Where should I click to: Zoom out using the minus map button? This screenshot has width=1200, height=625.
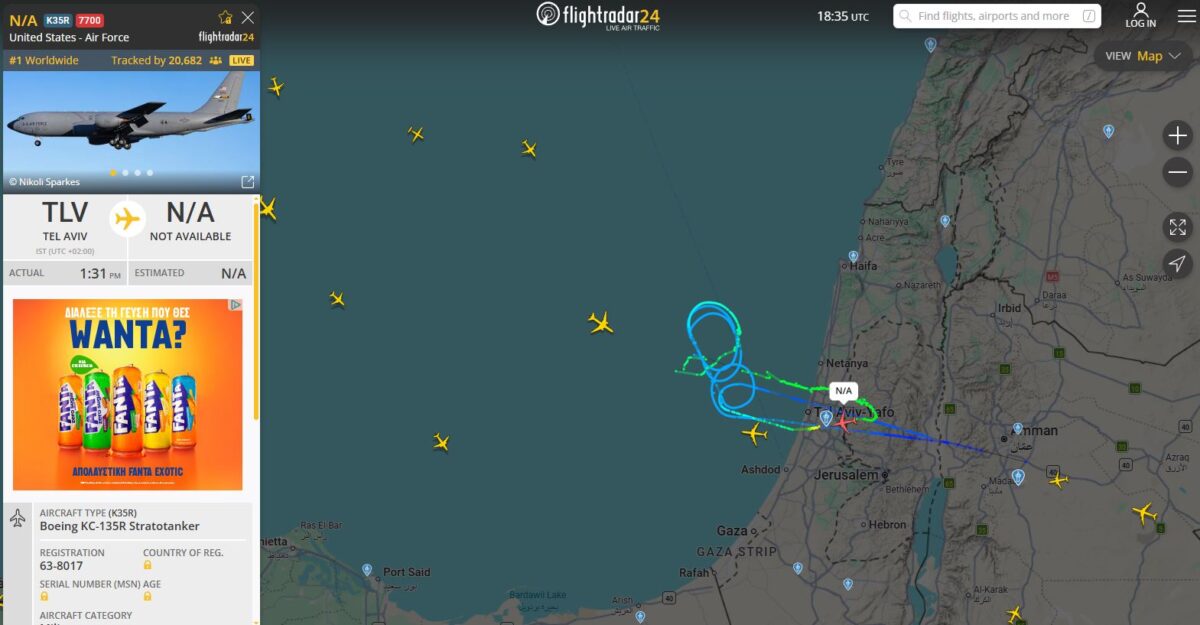pyautogui.click(x=1177, y=172)
